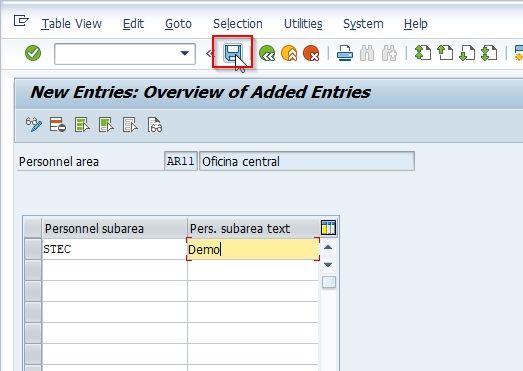523x371 pixels.
Task: Open the Table View menu
Action: pos(71,24)
